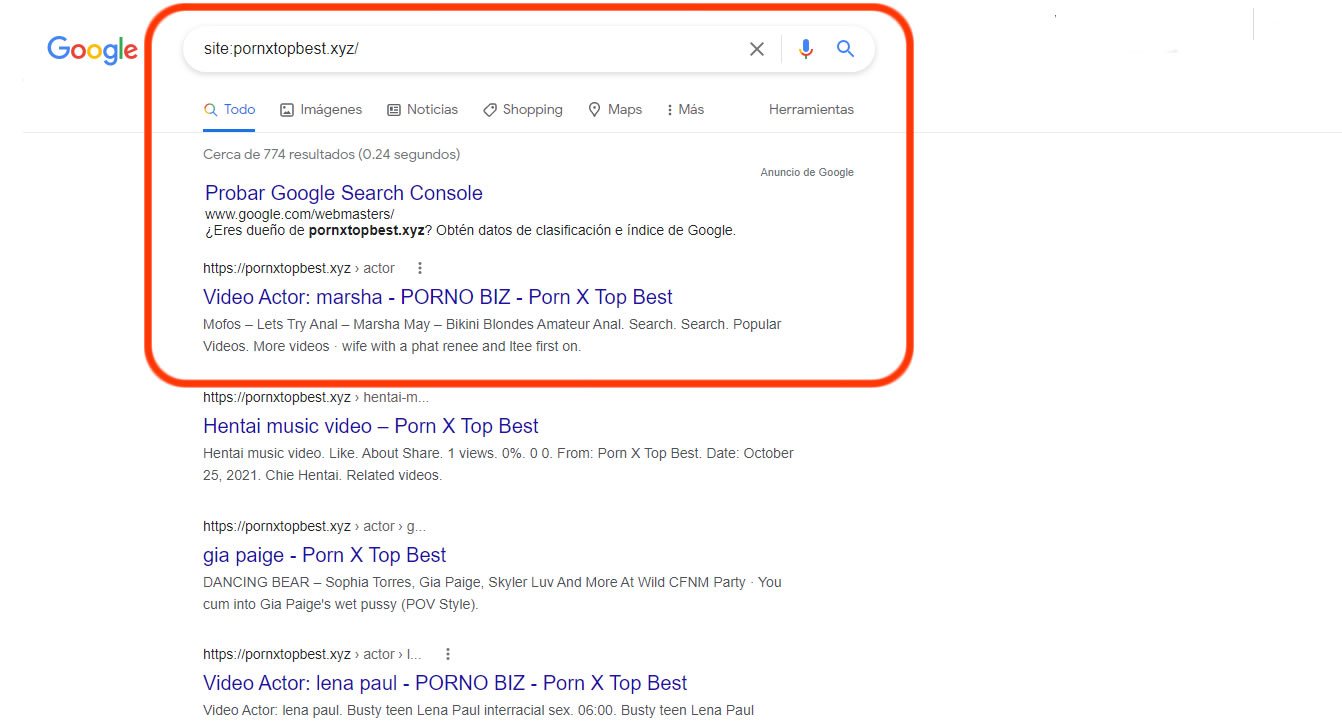Click the 'Anuncio de Google' label
The width and height of the screenshot is (1342, 726).
807,172
